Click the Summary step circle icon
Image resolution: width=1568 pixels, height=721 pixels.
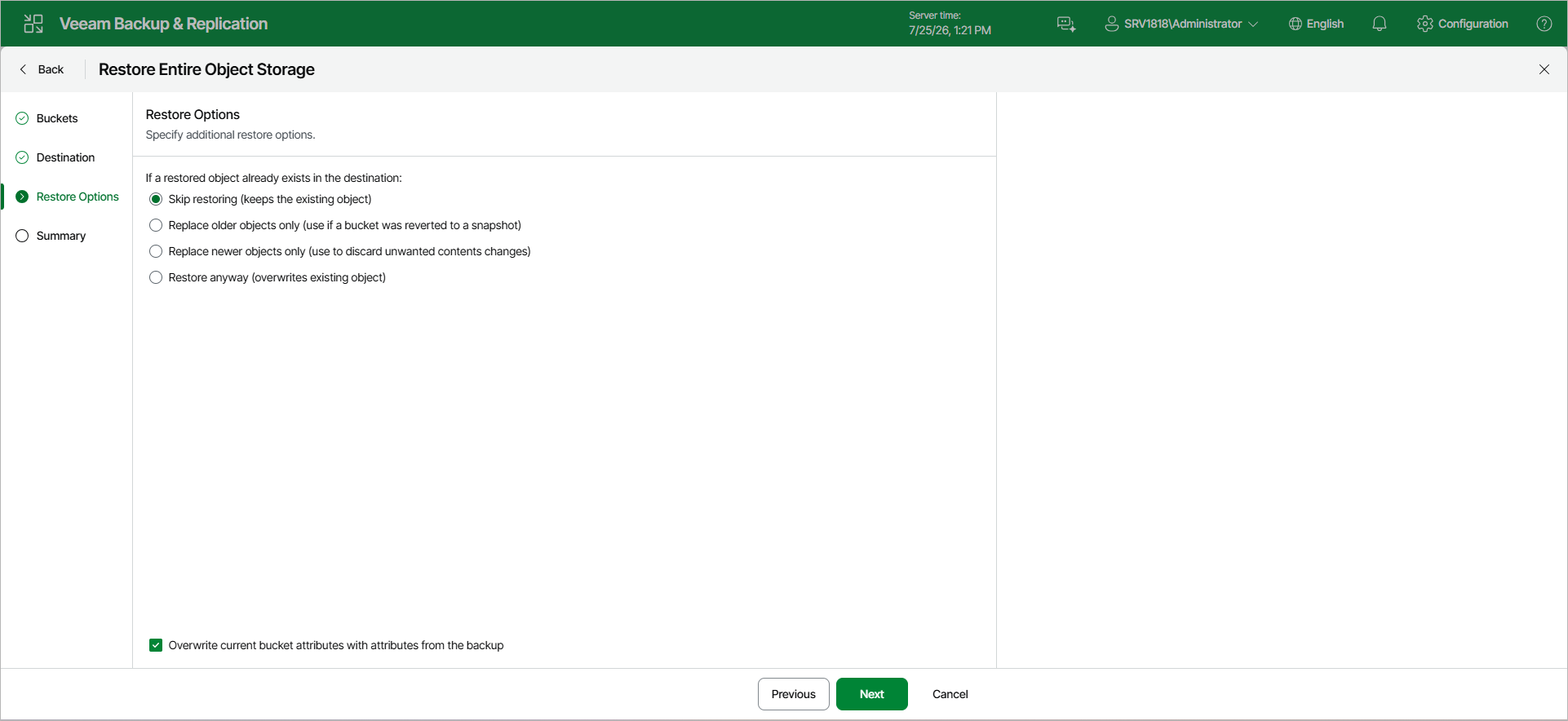tap(22, 236)
